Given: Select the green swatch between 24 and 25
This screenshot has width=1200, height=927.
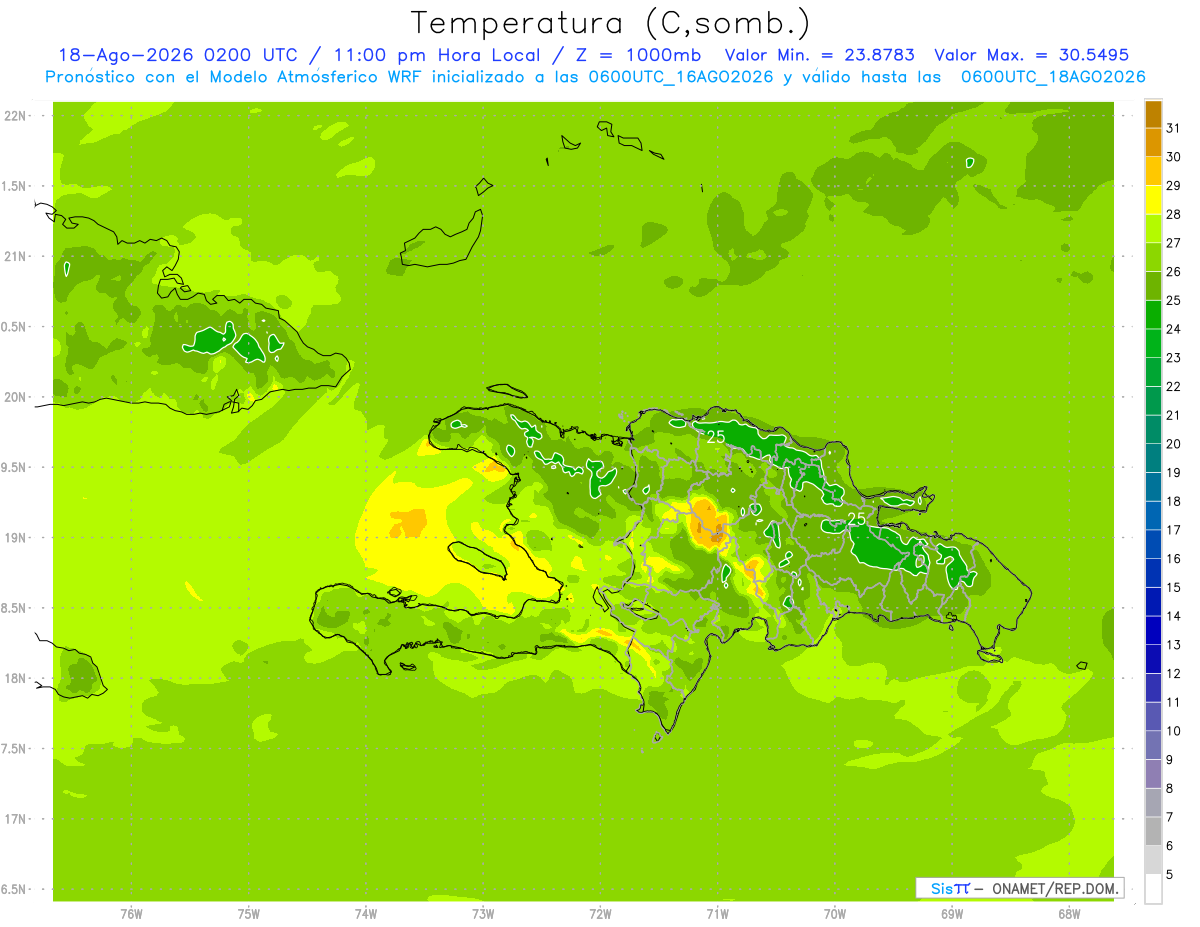Looking at the screenshot, I should point(1153,315).
